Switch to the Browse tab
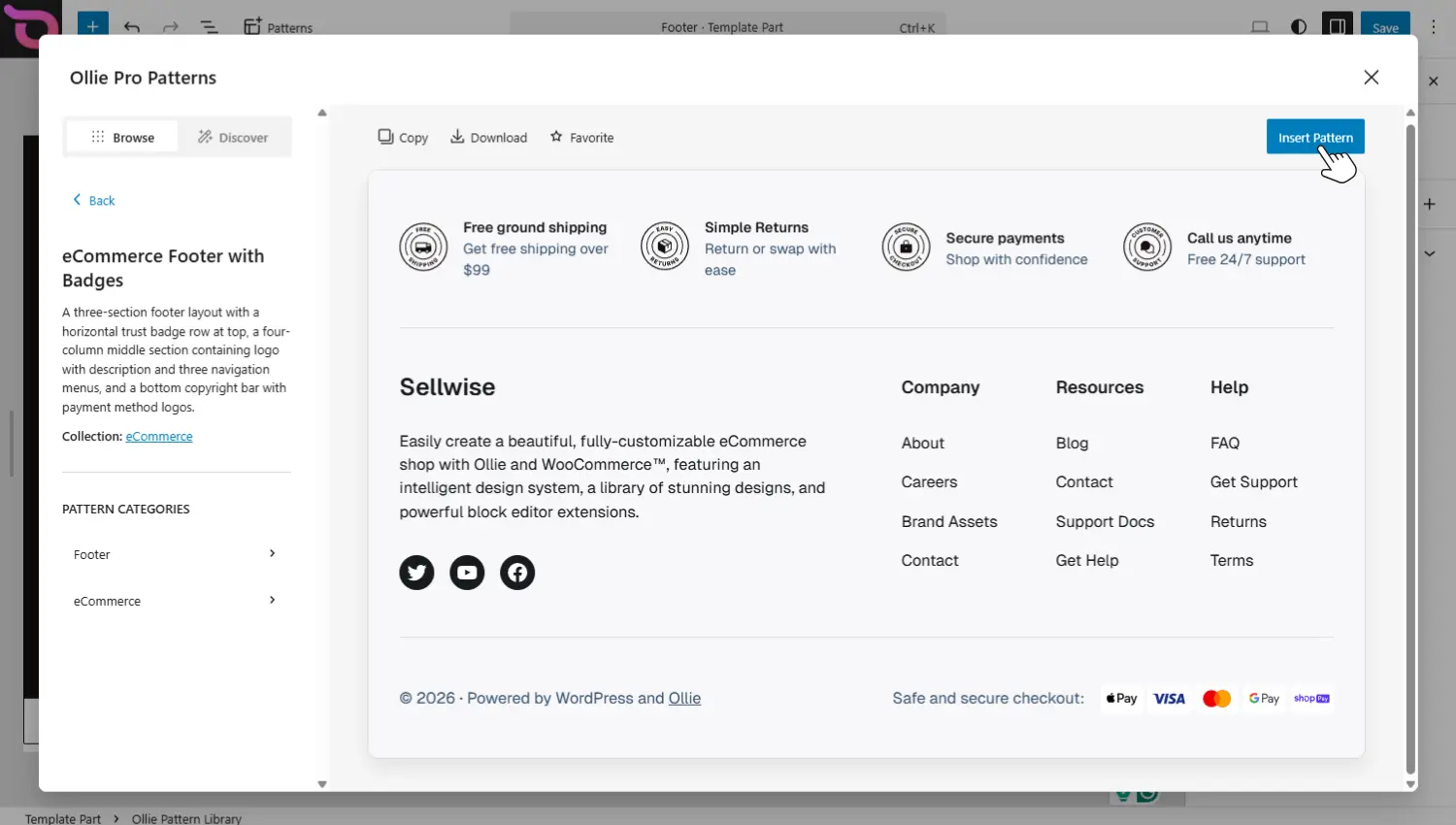This screenshot has height=825, width=1456. [x=122, y=137]
